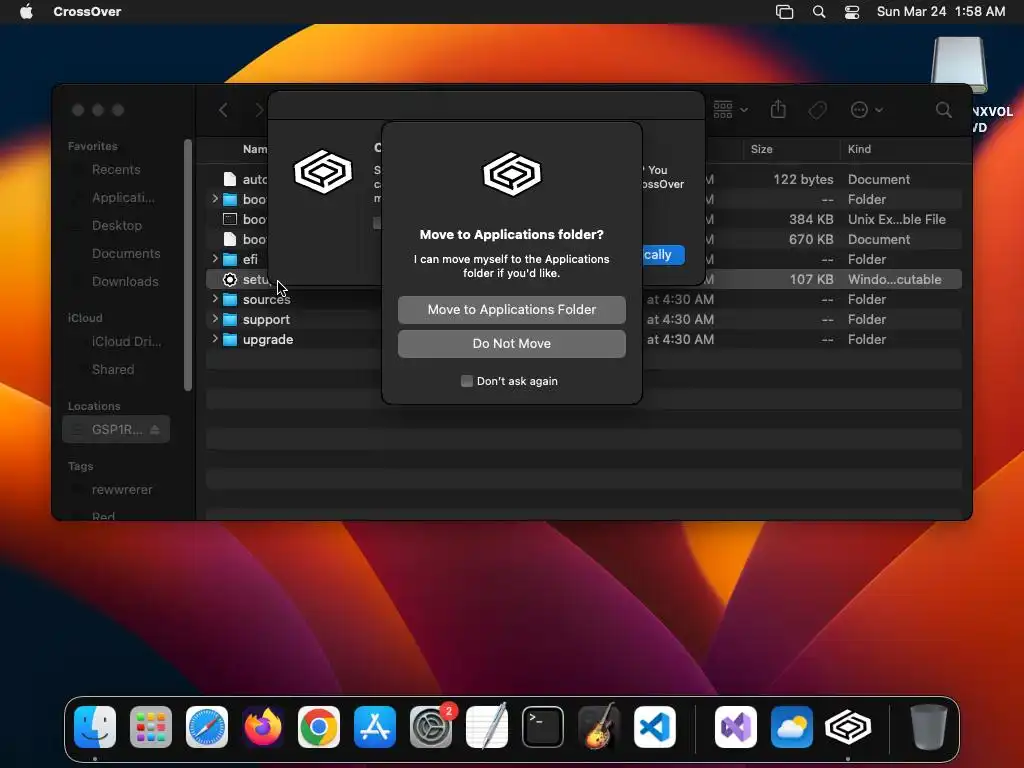Open Finder share toolbar icon
1024x768 pixels.
(x=778, y=109)
